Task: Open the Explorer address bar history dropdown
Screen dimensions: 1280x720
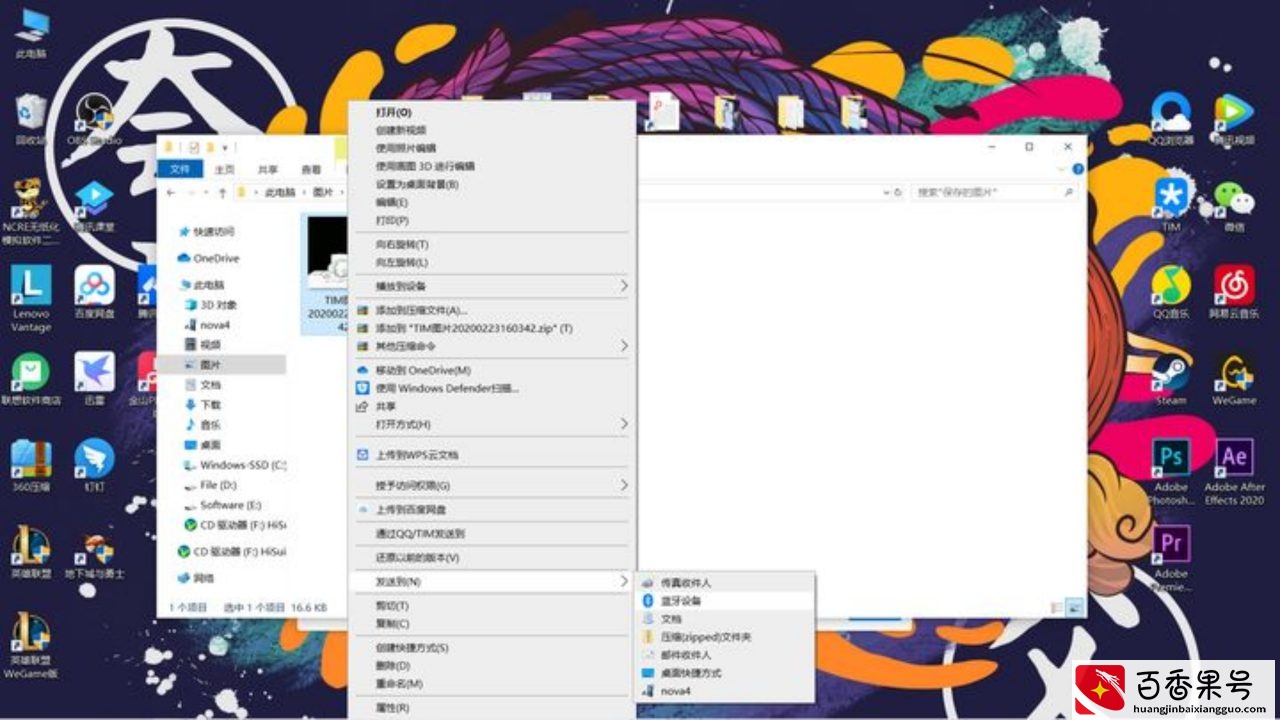Action: (886, 192)
